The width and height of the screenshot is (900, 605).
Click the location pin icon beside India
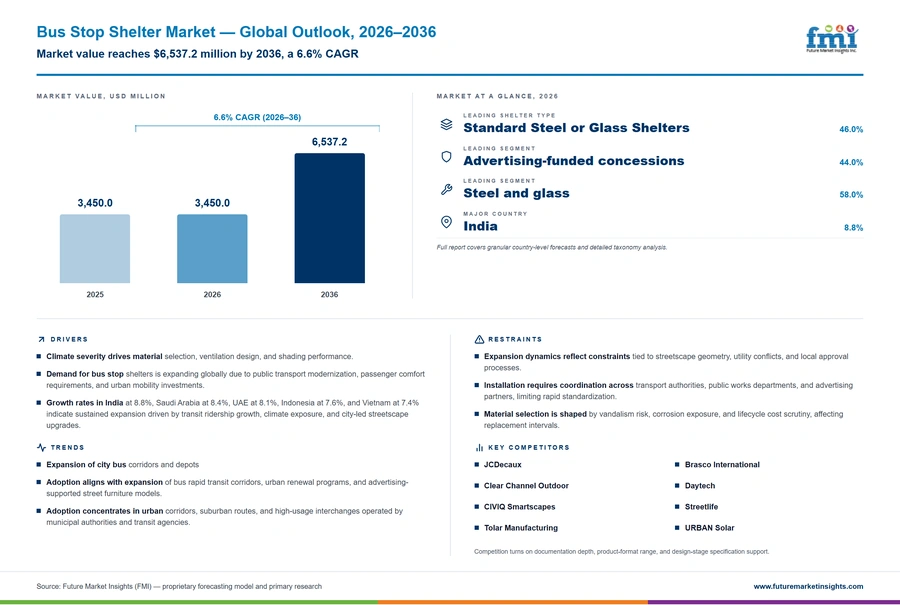tap(446, 222)
